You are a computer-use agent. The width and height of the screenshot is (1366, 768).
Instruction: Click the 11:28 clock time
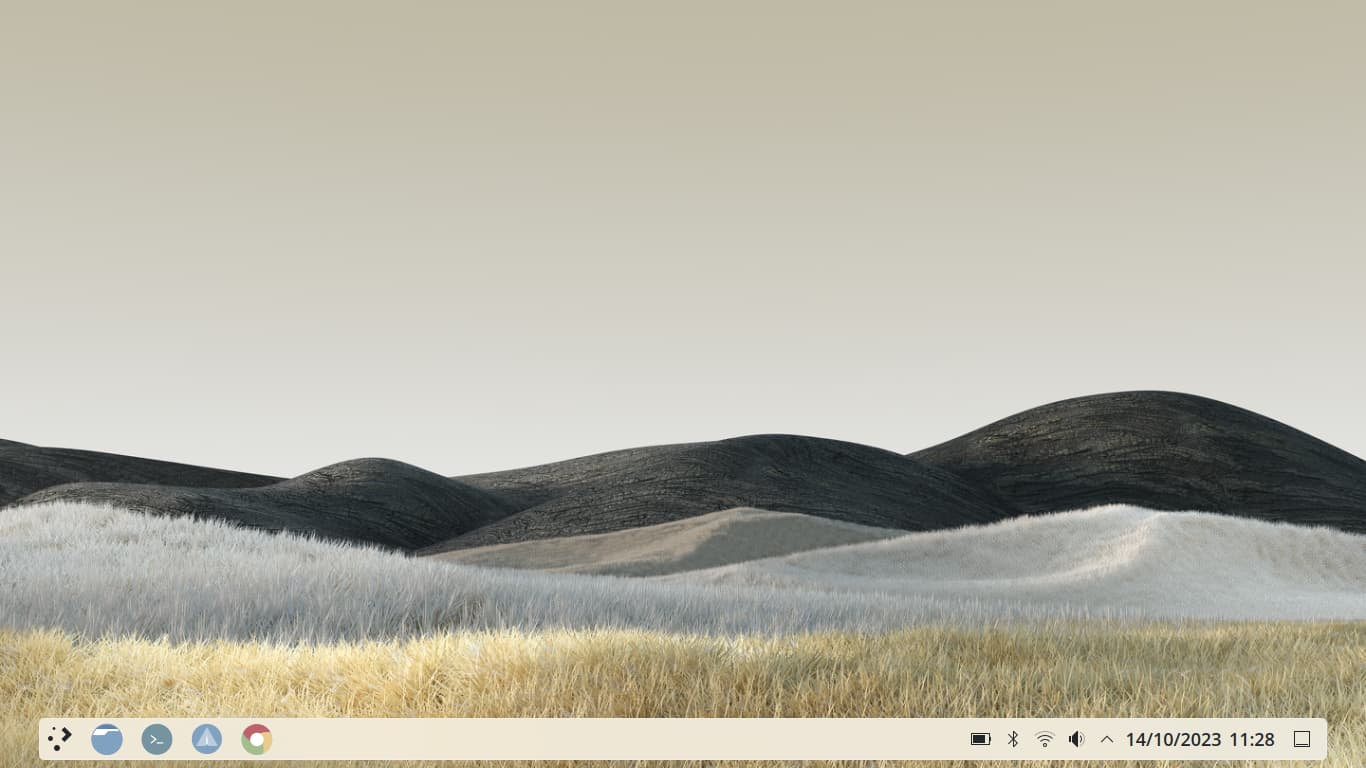[x=1252, y=739]
